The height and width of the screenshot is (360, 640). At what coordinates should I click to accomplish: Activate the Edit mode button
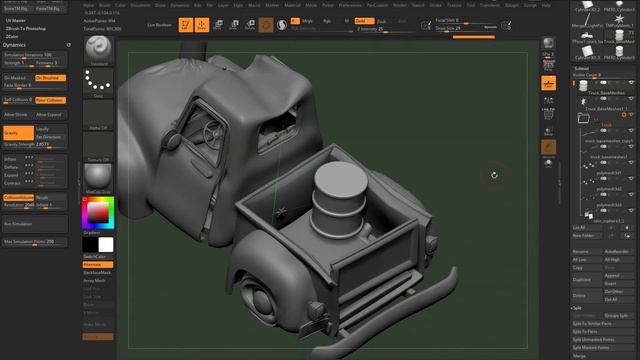[186, 25]
